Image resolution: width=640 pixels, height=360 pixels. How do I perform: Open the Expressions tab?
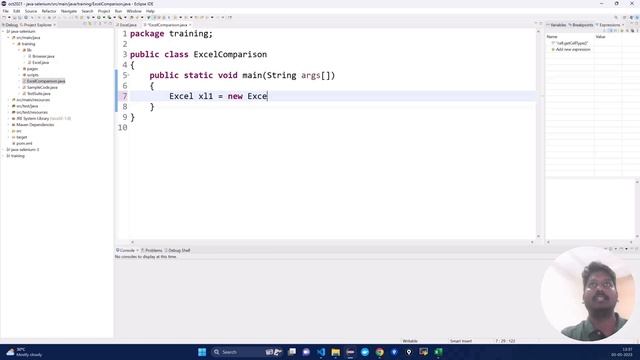pyautogui.click(x=609, y=25)
